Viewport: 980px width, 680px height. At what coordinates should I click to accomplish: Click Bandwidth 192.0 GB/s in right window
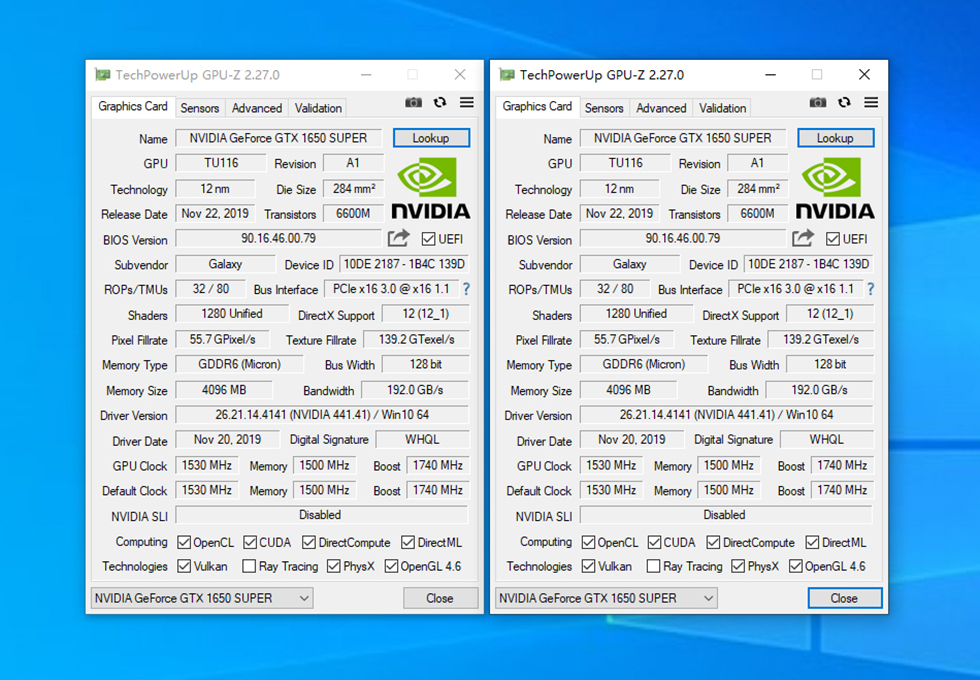click(x=819, y=390)
